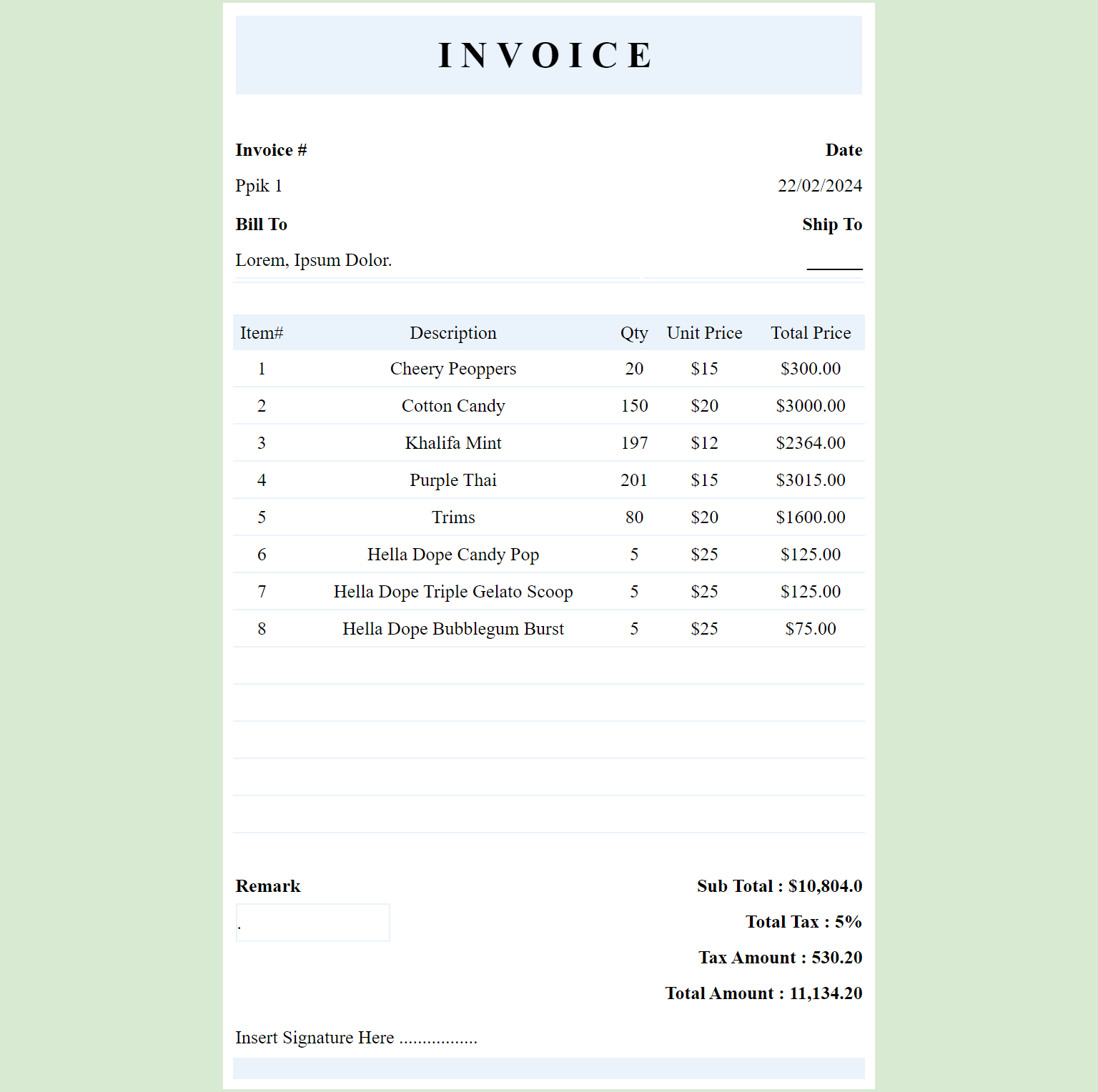
Task: Select the Trims description cell
Action: pyautogui.click(x=452, y=517)
